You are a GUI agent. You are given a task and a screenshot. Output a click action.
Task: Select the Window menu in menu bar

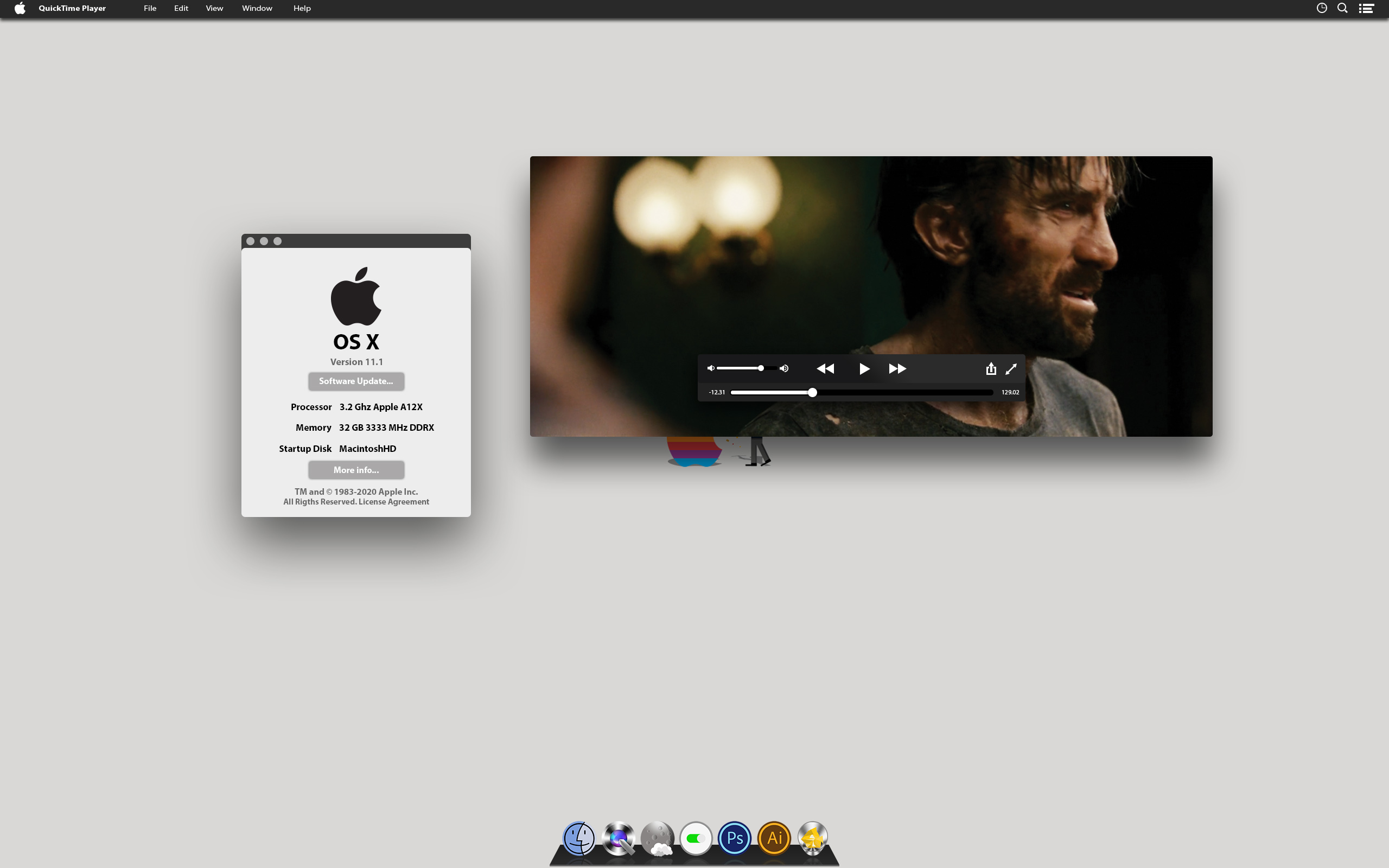(x=257, y=8)
